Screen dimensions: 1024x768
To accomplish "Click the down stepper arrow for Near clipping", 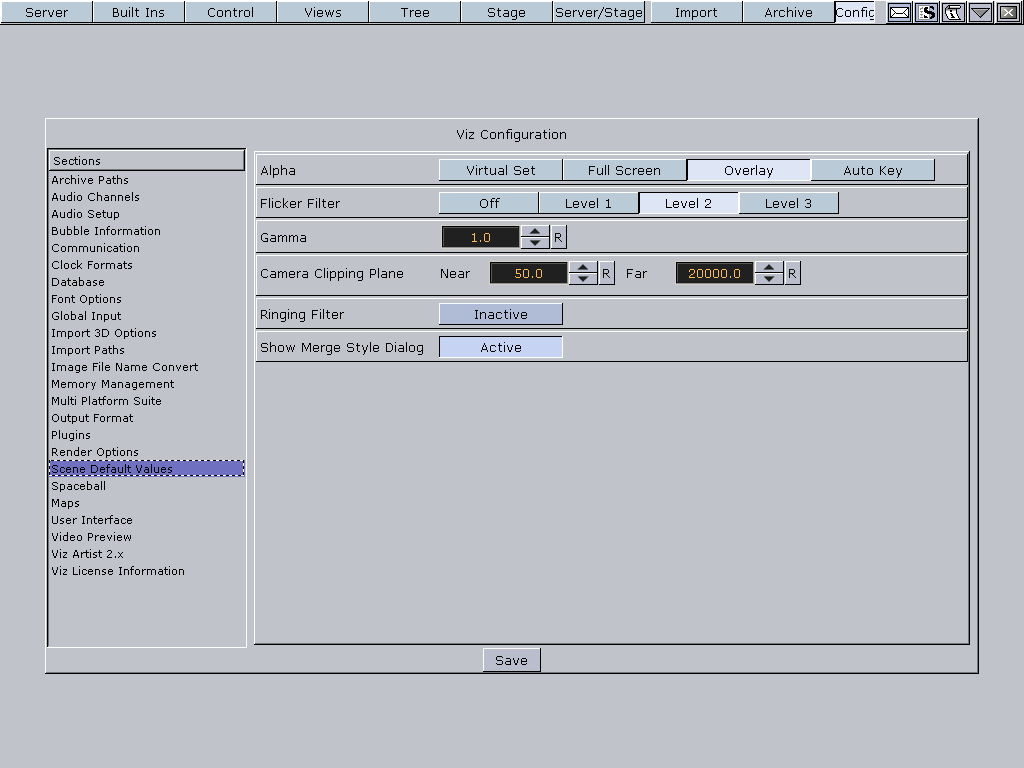I will click(583, 278).
